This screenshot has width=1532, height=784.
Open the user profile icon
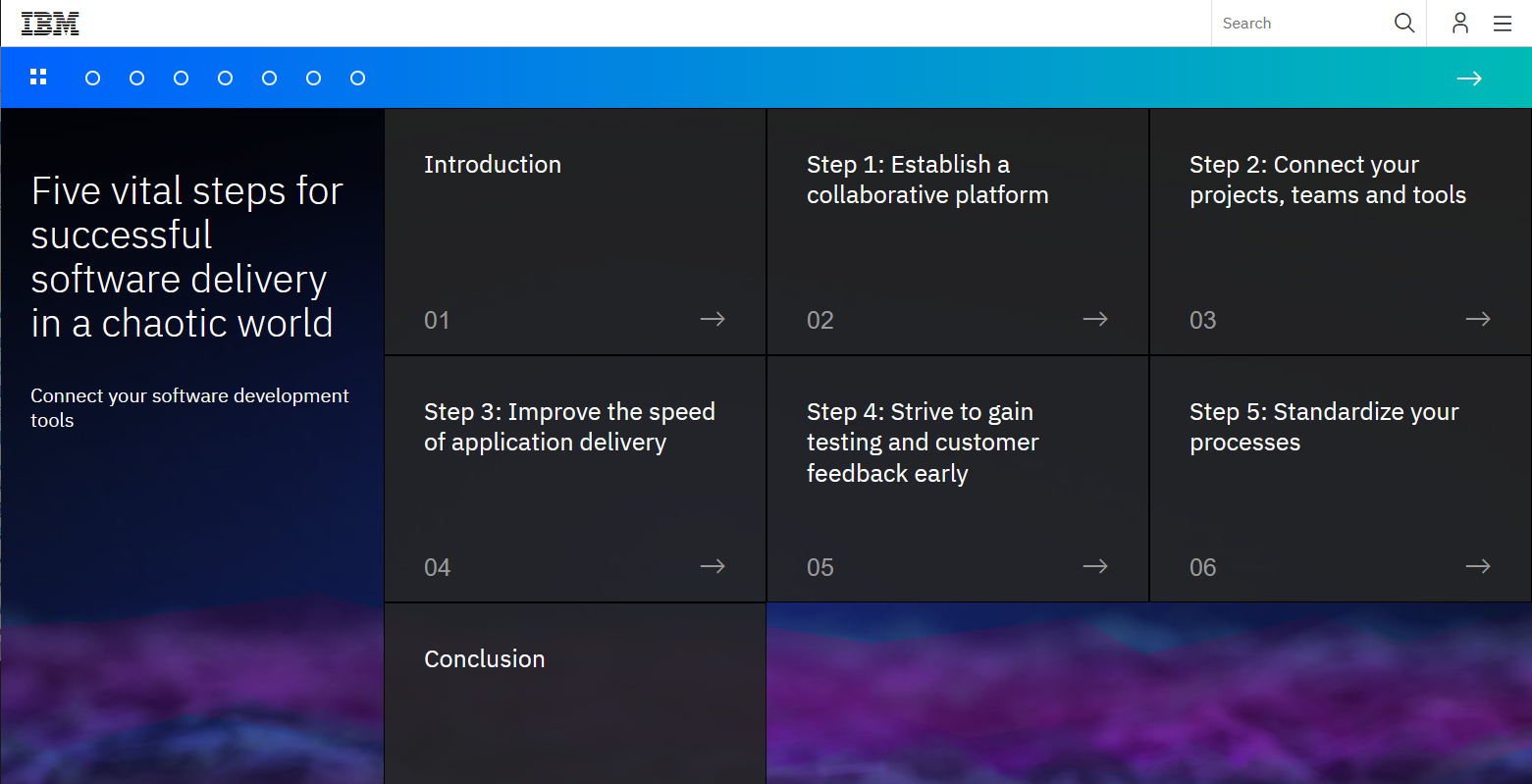click(1460, 23)
